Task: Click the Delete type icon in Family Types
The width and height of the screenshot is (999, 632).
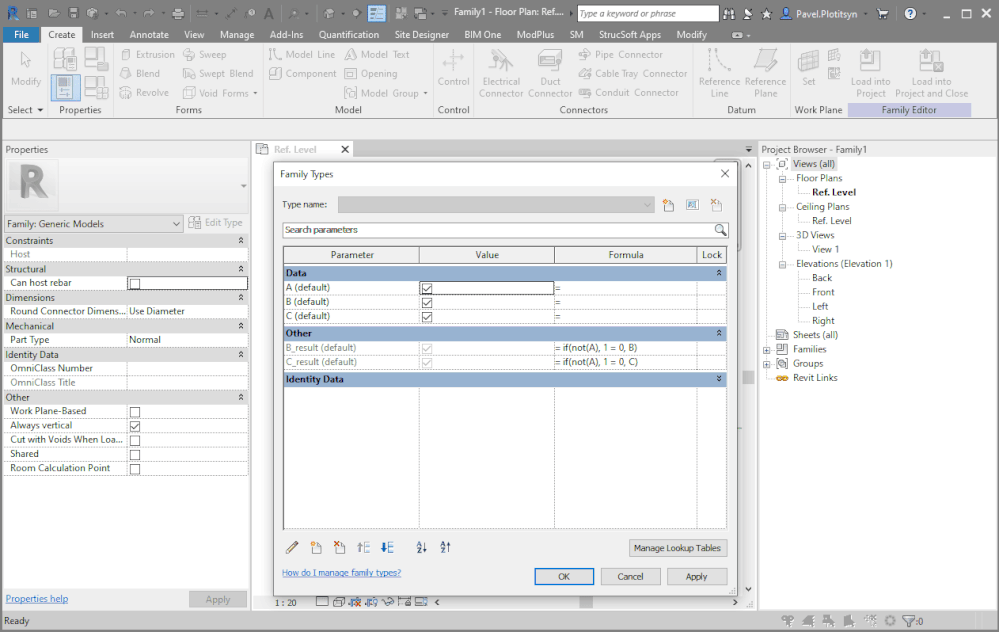Action: click(x=717, y=205)
